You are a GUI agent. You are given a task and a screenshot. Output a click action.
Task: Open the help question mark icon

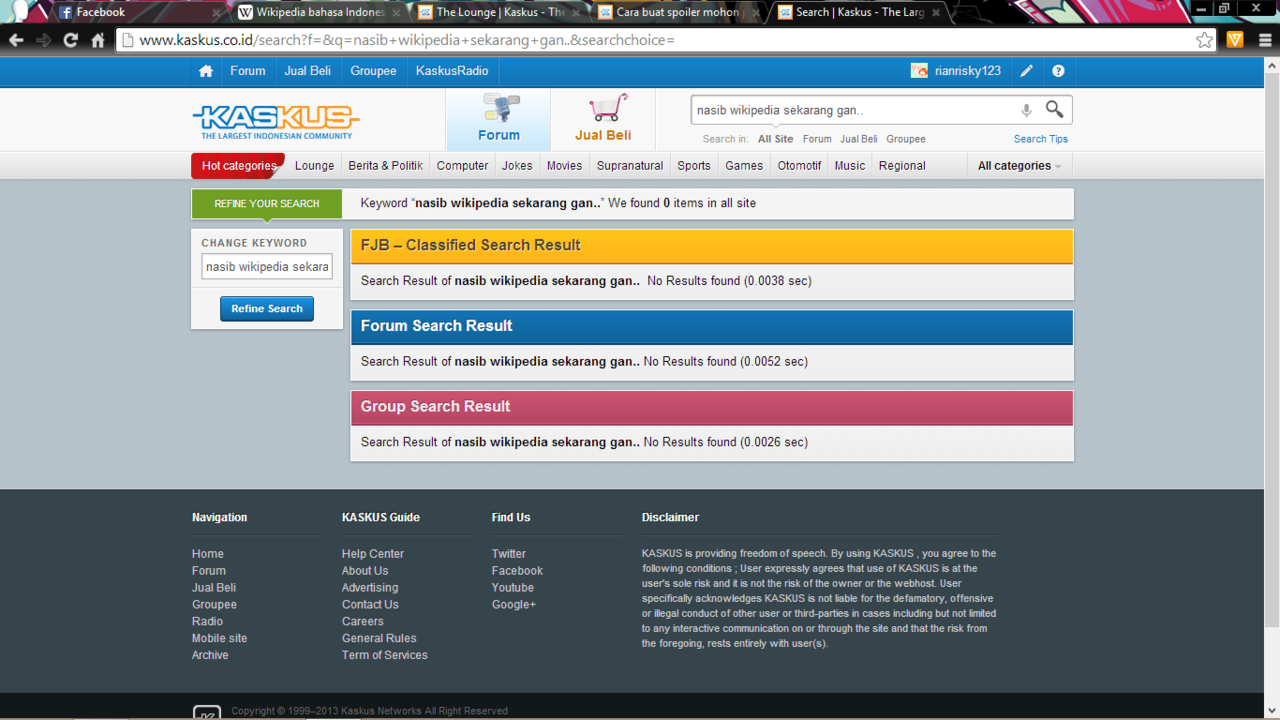pos(1058,71)
